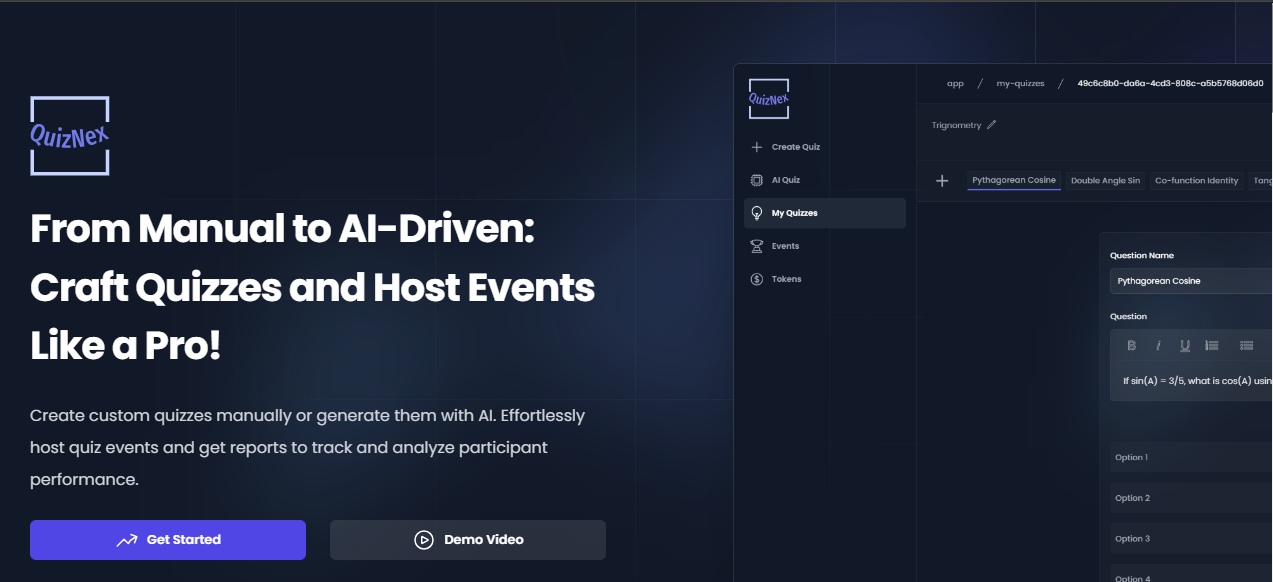Click the QuizNex logo in the app sidebar
Image resolution: width=1273 pixels, height=582 pixels.
point(769,99)
